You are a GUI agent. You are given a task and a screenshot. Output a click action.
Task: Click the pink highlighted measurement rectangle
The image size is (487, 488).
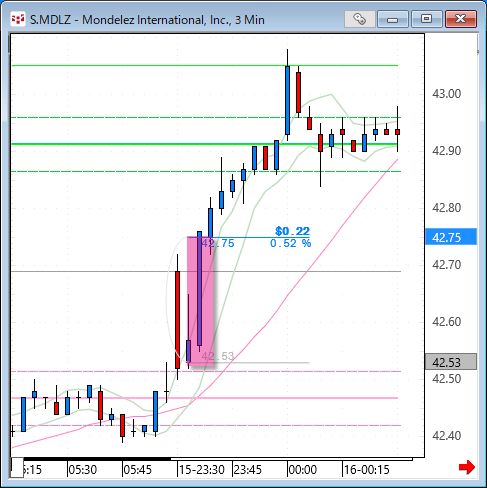200,301
